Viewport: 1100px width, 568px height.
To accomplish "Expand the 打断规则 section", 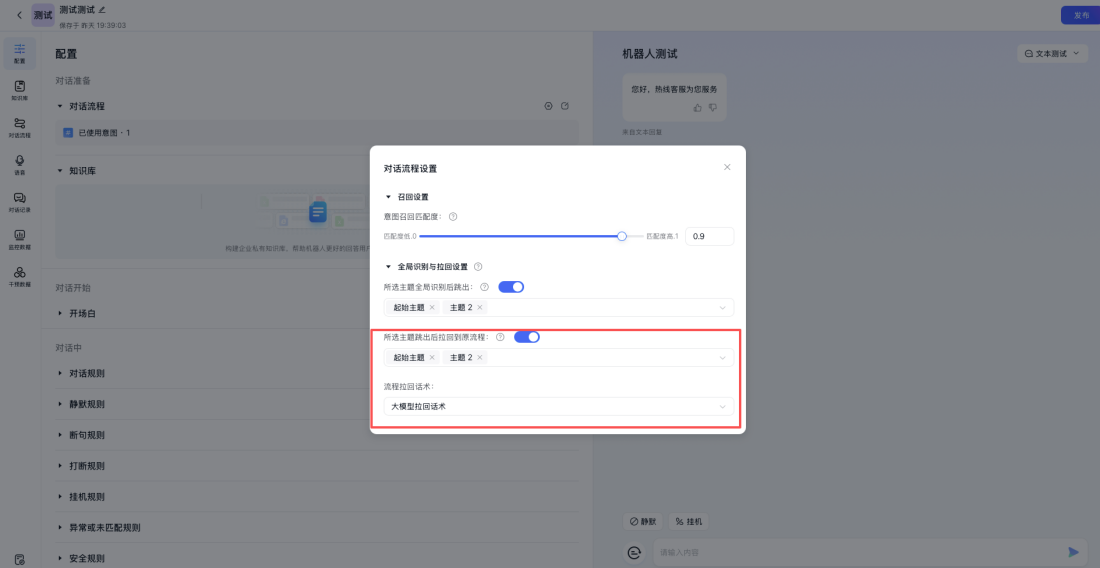I will click(x=60, y=466).
